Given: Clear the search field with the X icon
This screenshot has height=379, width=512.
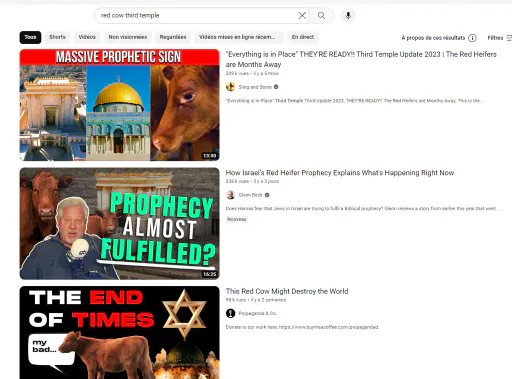Looking at the screenshot, I should coord(302,15).
